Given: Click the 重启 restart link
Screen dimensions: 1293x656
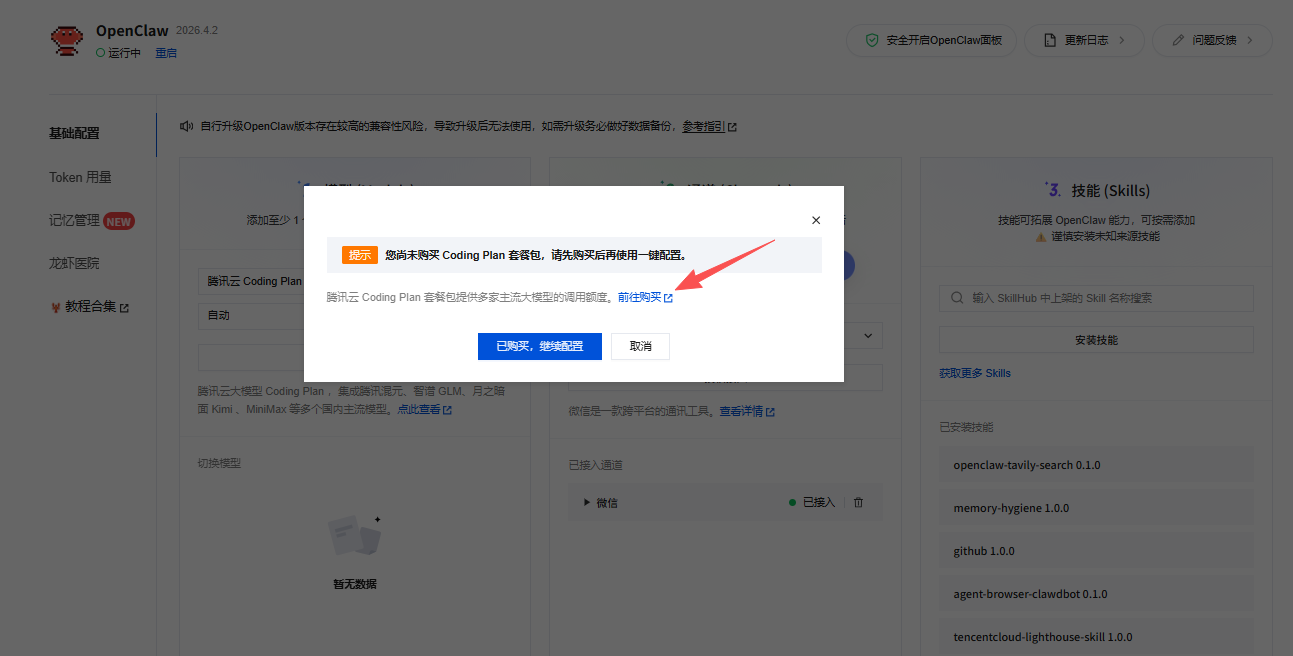Looking at the screenshot, I should [x=166, y=53].
